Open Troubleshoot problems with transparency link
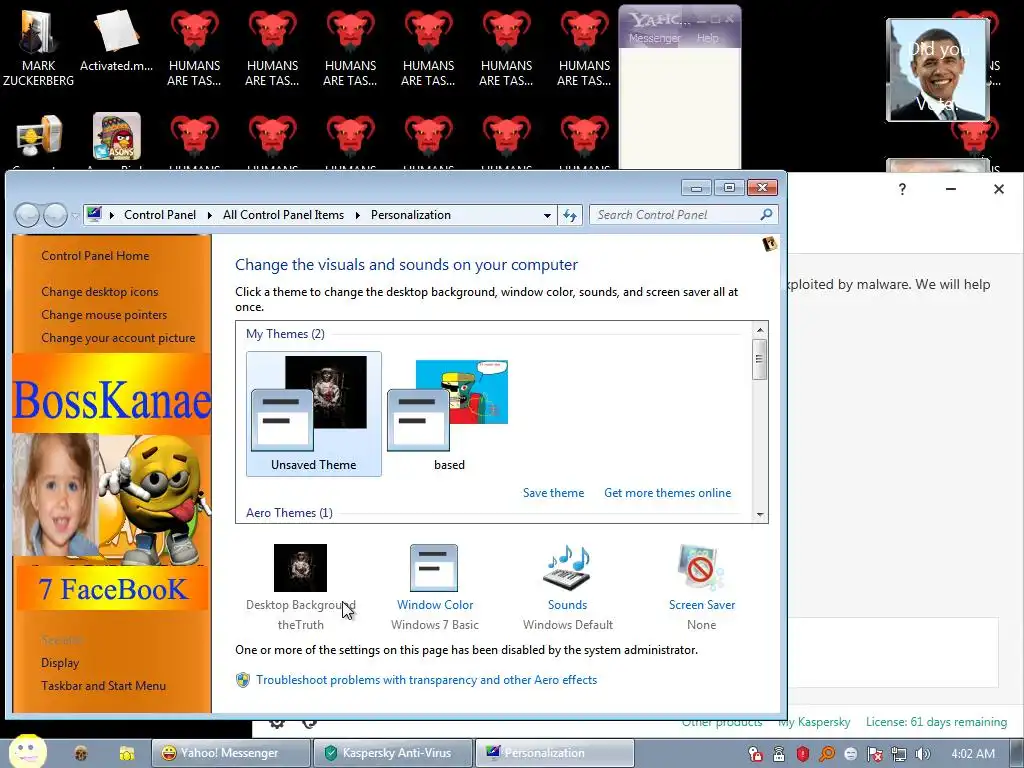1024x768 pixels. [x=426, y=680]
